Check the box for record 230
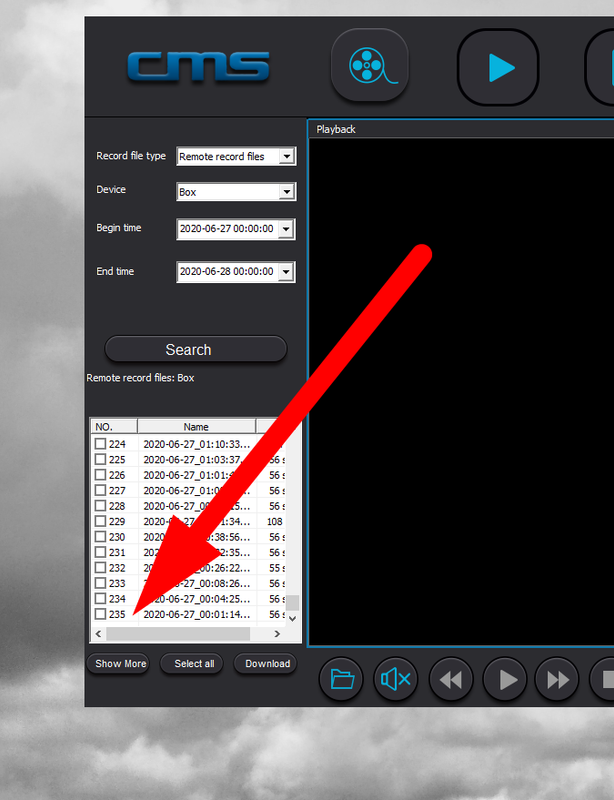614x800 pixels. coord(101,537)
